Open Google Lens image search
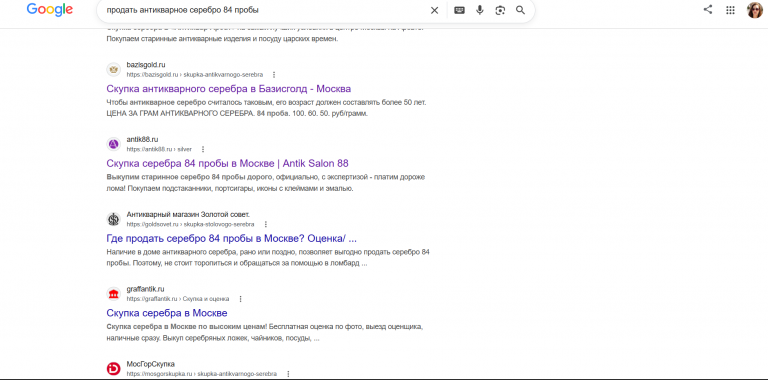This screenshot has width=768, height=380. pos(500,10)
